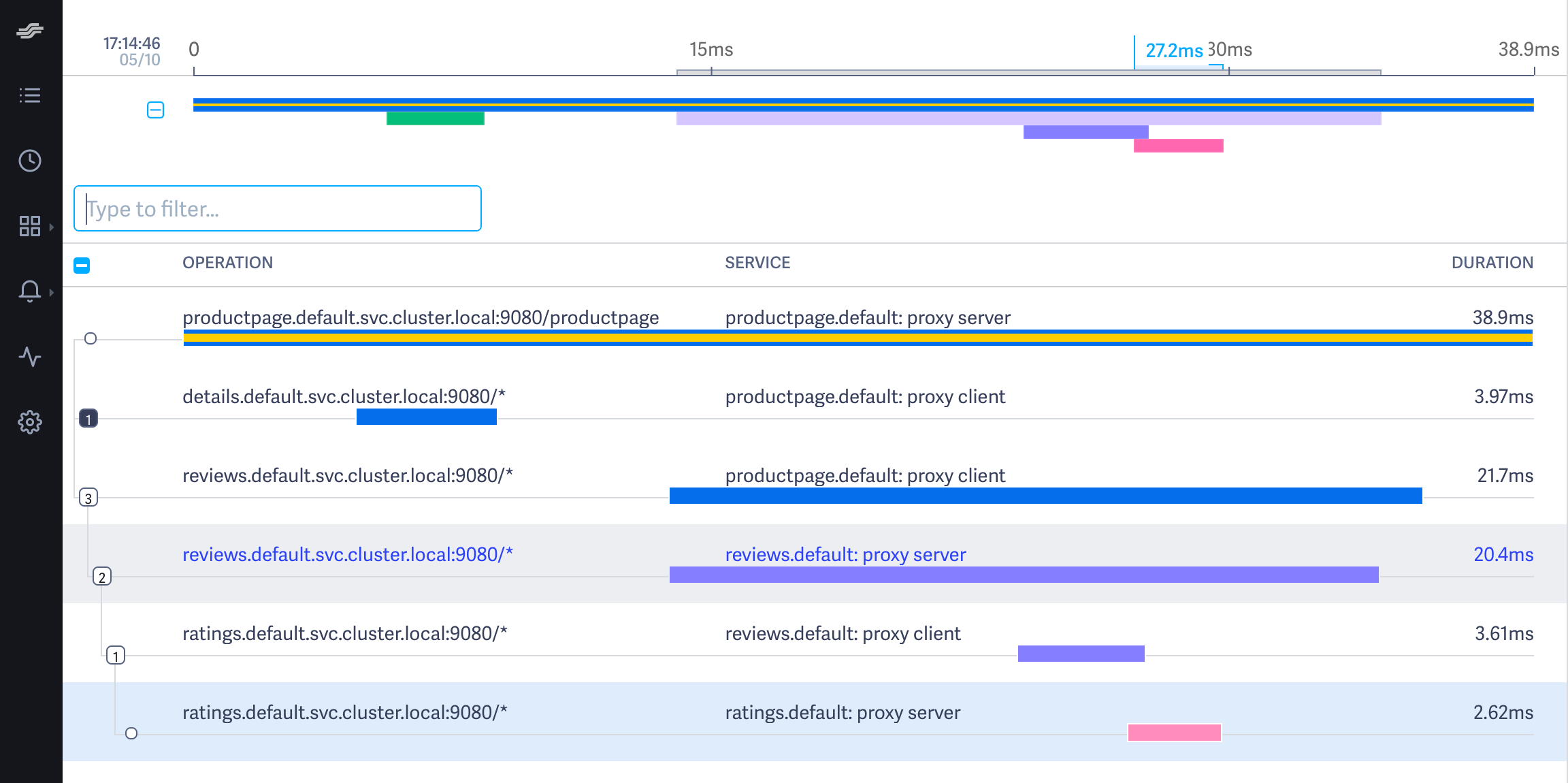The width and height of the screenshot is (1568, 783).
Task: Click the 2.62ms duration value
Action: pos(1503,712)
